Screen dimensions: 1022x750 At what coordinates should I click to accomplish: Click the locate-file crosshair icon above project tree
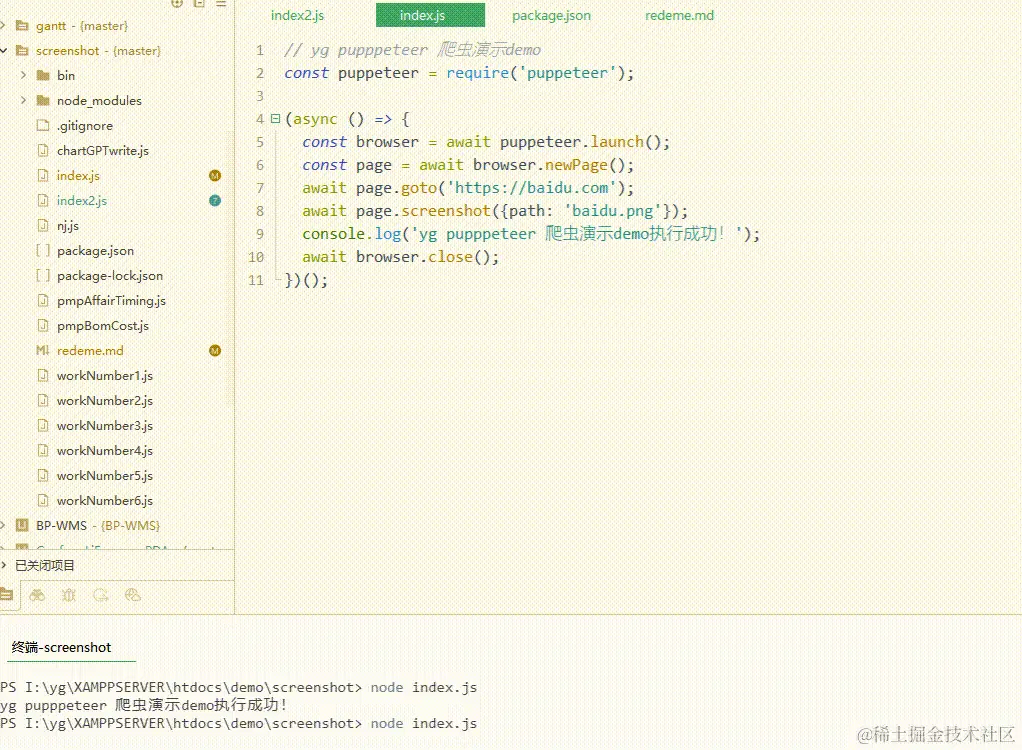coord(176,5)
